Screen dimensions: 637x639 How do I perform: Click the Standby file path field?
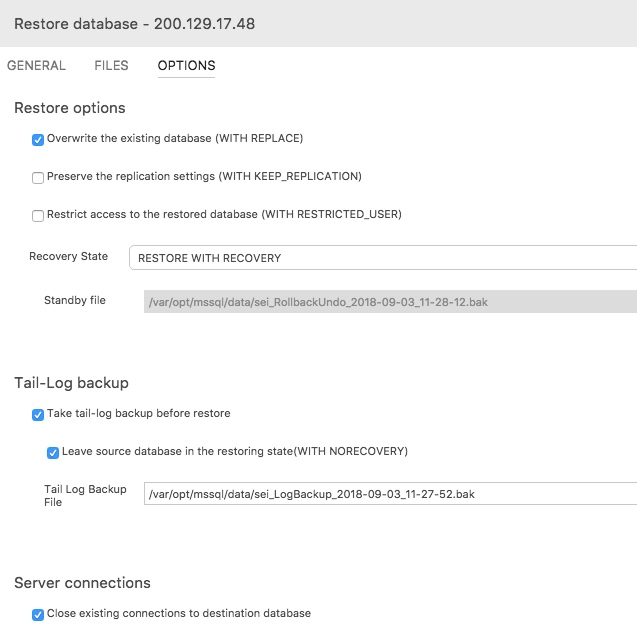[x=390, y=302]
